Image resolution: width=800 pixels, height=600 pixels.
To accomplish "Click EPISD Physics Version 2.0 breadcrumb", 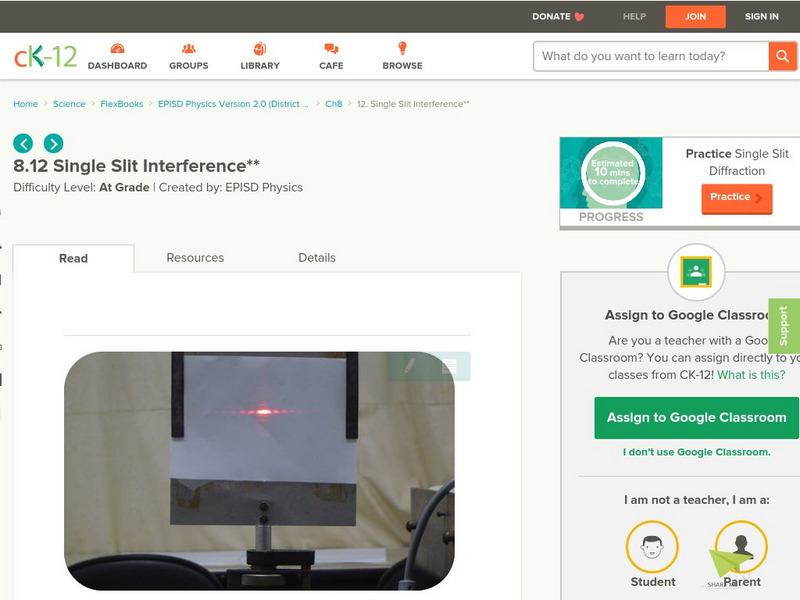I will [x=233, y=104].
